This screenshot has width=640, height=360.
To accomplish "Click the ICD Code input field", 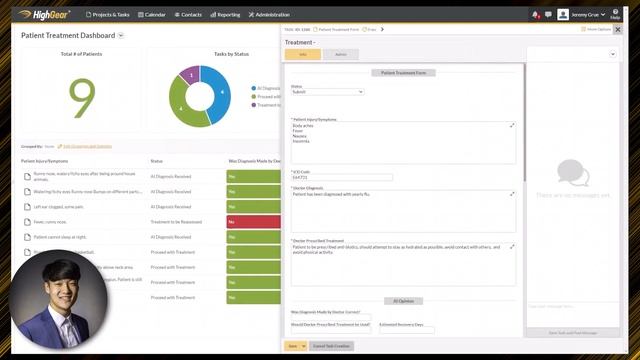I will tap(342, 178).
